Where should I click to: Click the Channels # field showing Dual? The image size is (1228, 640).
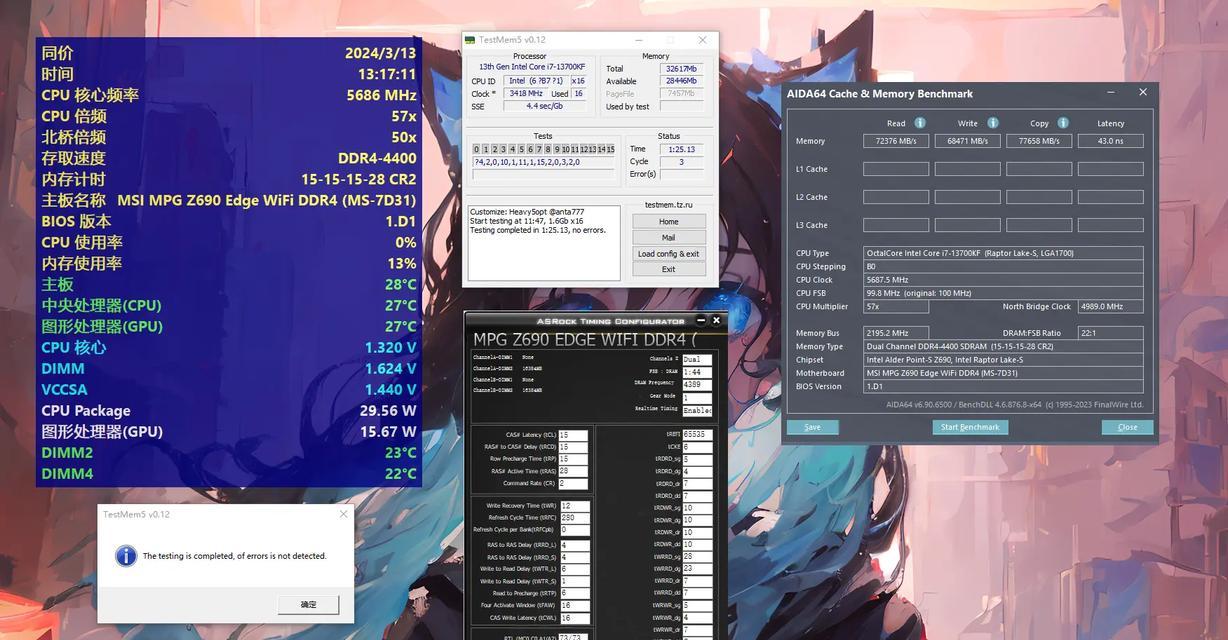click(x=697, y=359)
